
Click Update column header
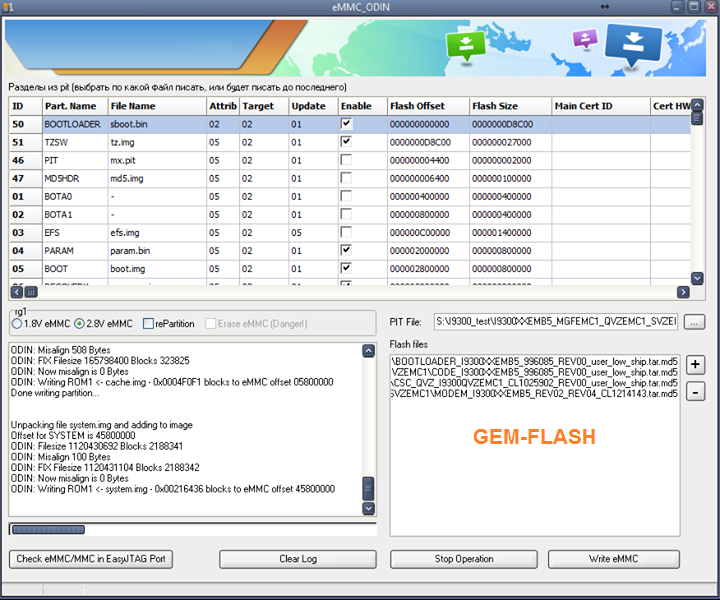click(x=313, y=106)
